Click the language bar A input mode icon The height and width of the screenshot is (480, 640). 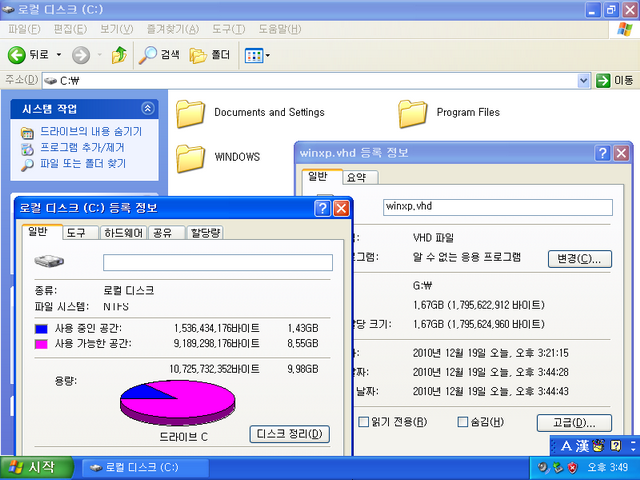[x=566, y=446]
